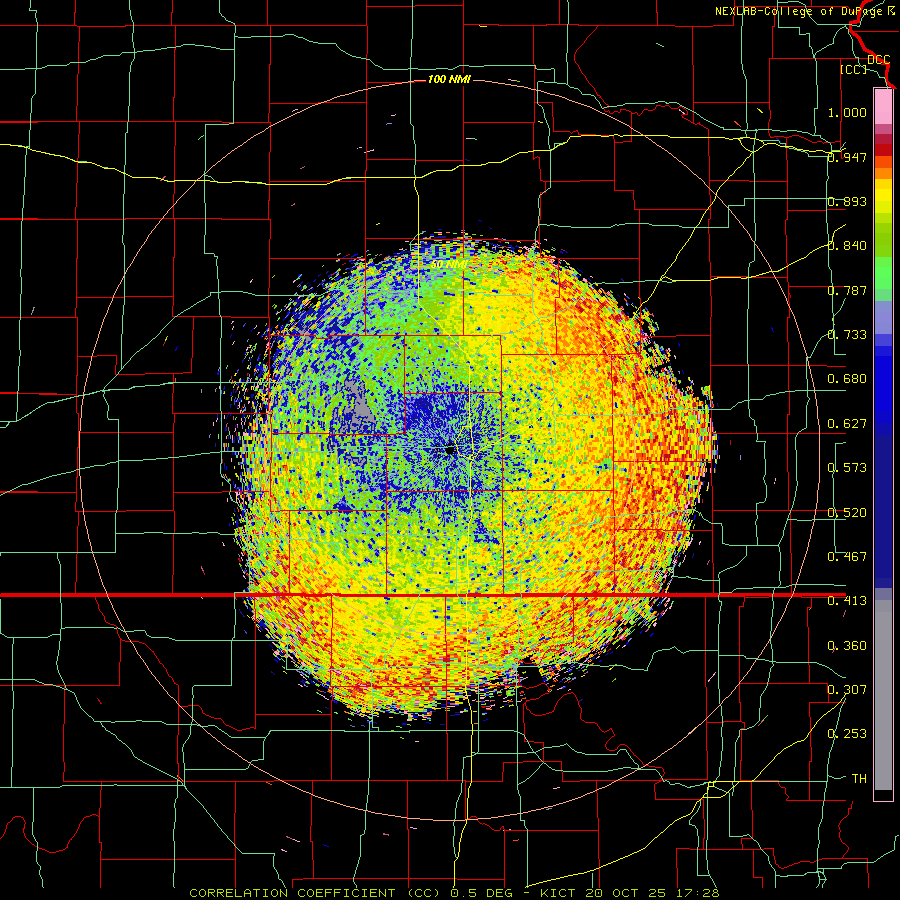Click the 0.307 legend value
900x900 pixels.
847,690
